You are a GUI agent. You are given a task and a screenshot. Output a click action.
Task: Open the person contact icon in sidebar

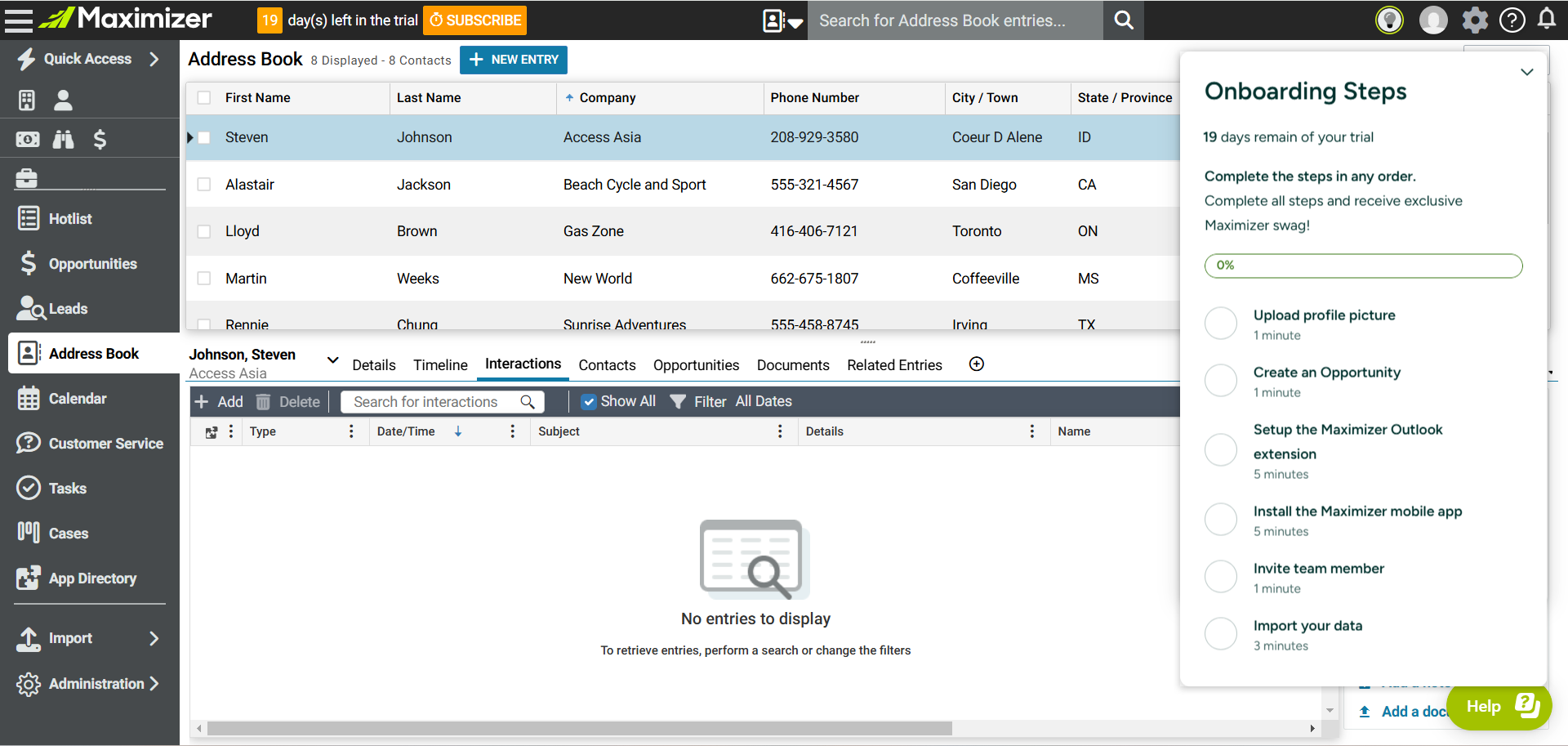[63, 101]
